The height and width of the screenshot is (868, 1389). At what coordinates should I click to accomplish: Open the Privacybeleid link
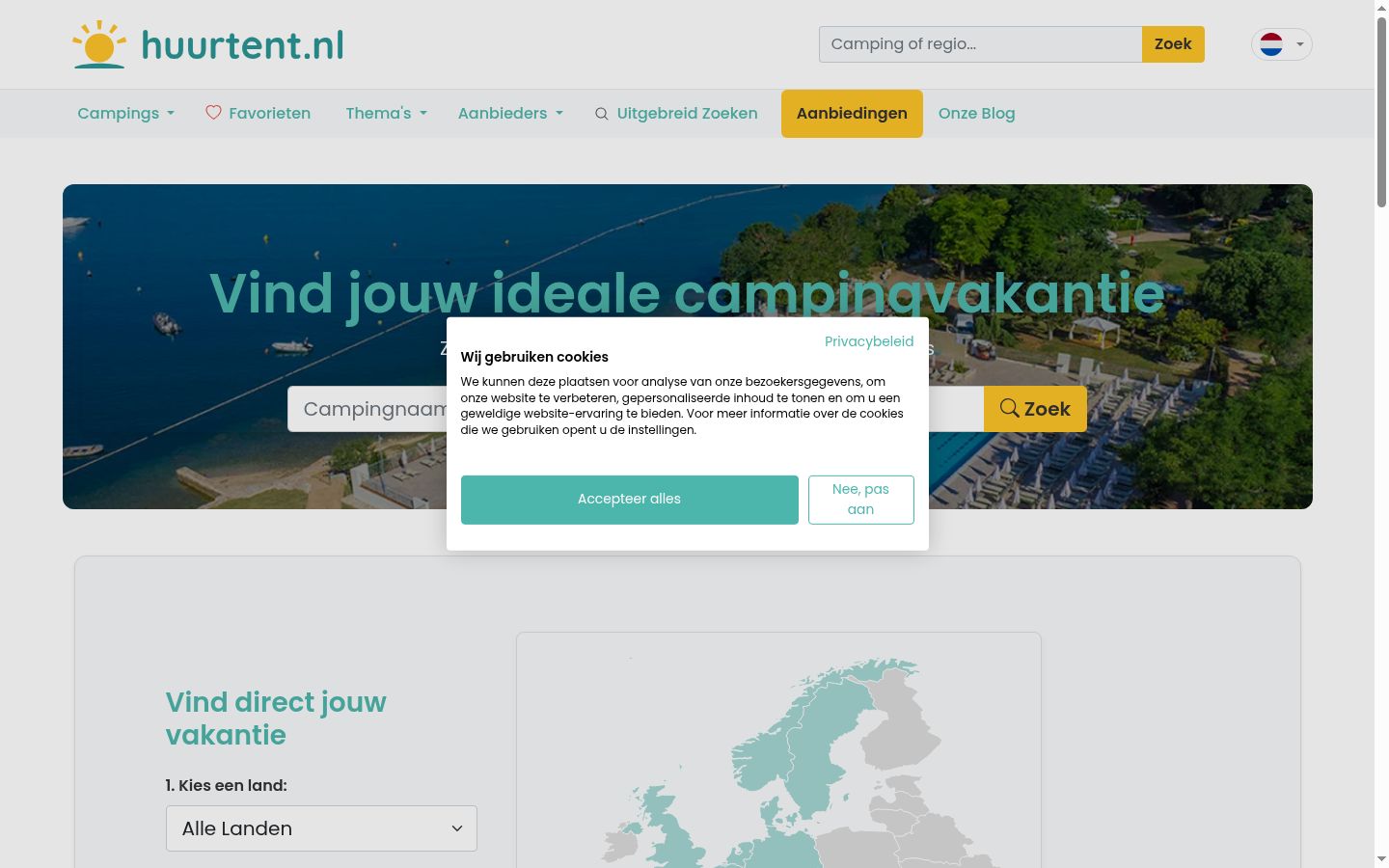(x=869, y=341)
